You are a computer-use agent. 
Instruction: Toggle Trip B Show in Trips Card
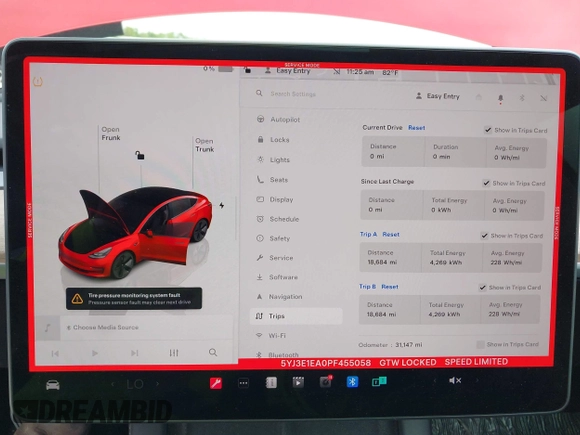482,287
